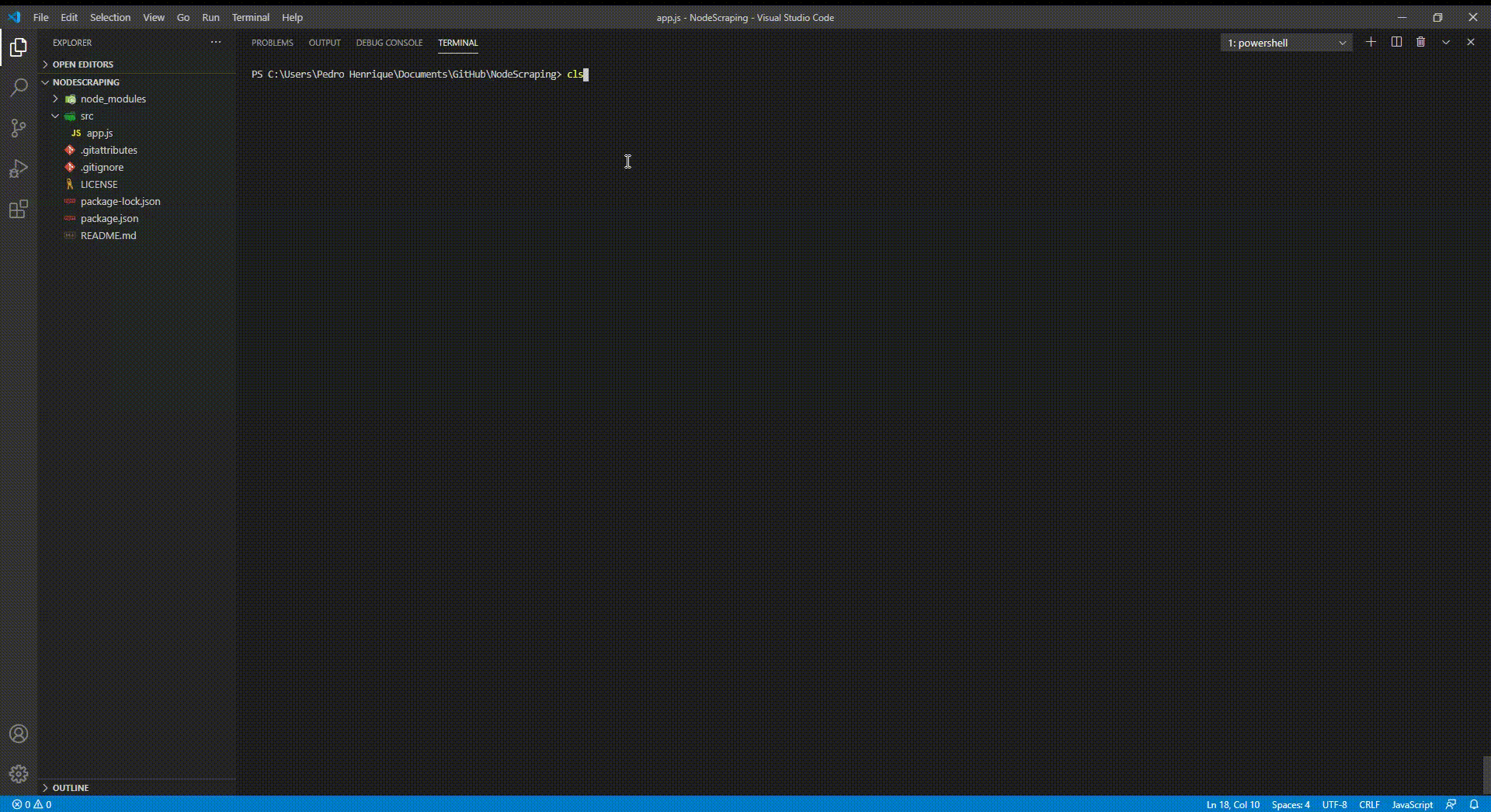Click the LICENSE file icon

pos(70,184)
